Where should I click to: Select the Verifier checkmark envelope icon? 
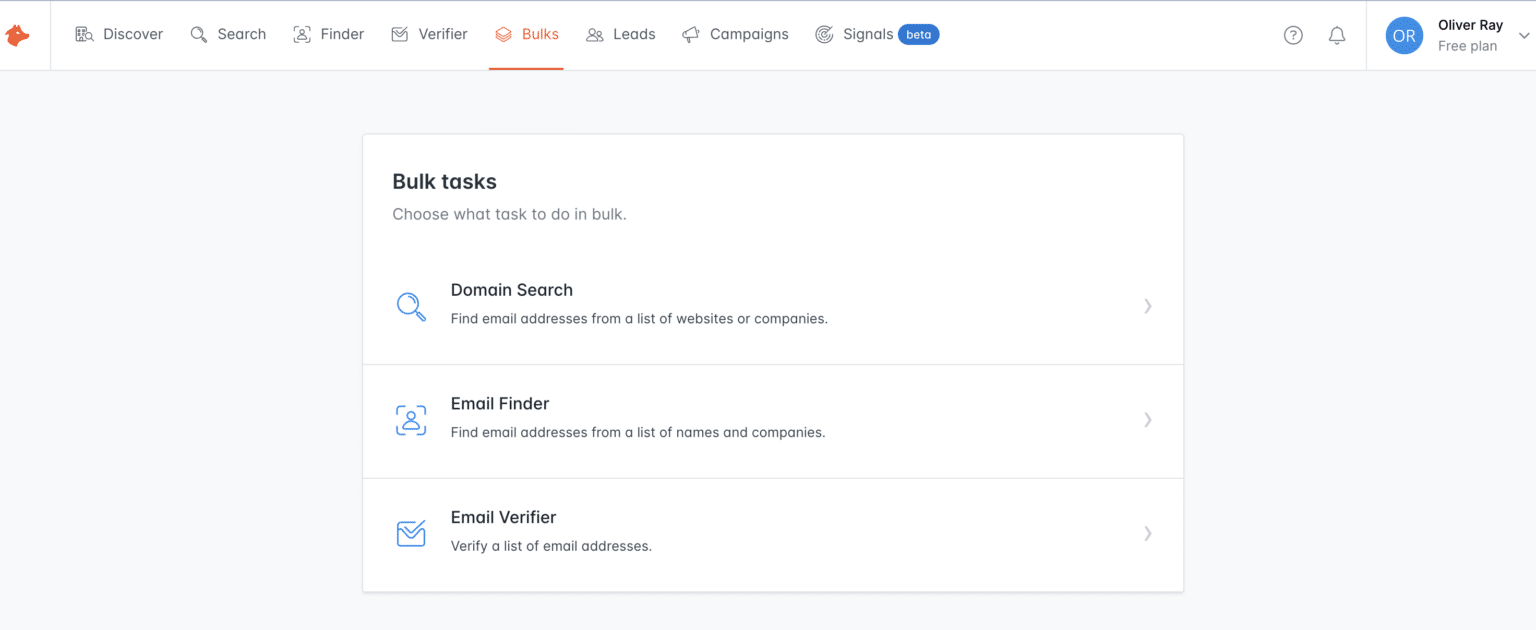click(x=398, y=33)
